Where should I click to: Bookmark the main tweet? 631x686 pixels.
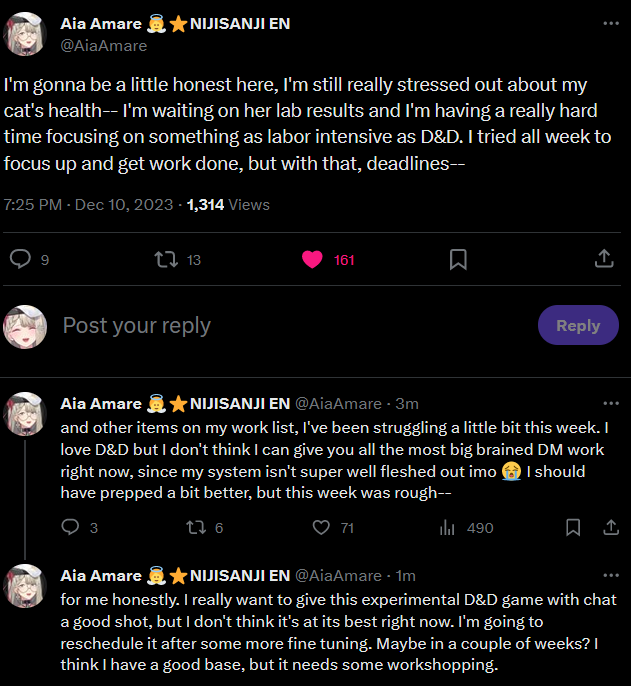pyautogui.click(x=458, y=259)
